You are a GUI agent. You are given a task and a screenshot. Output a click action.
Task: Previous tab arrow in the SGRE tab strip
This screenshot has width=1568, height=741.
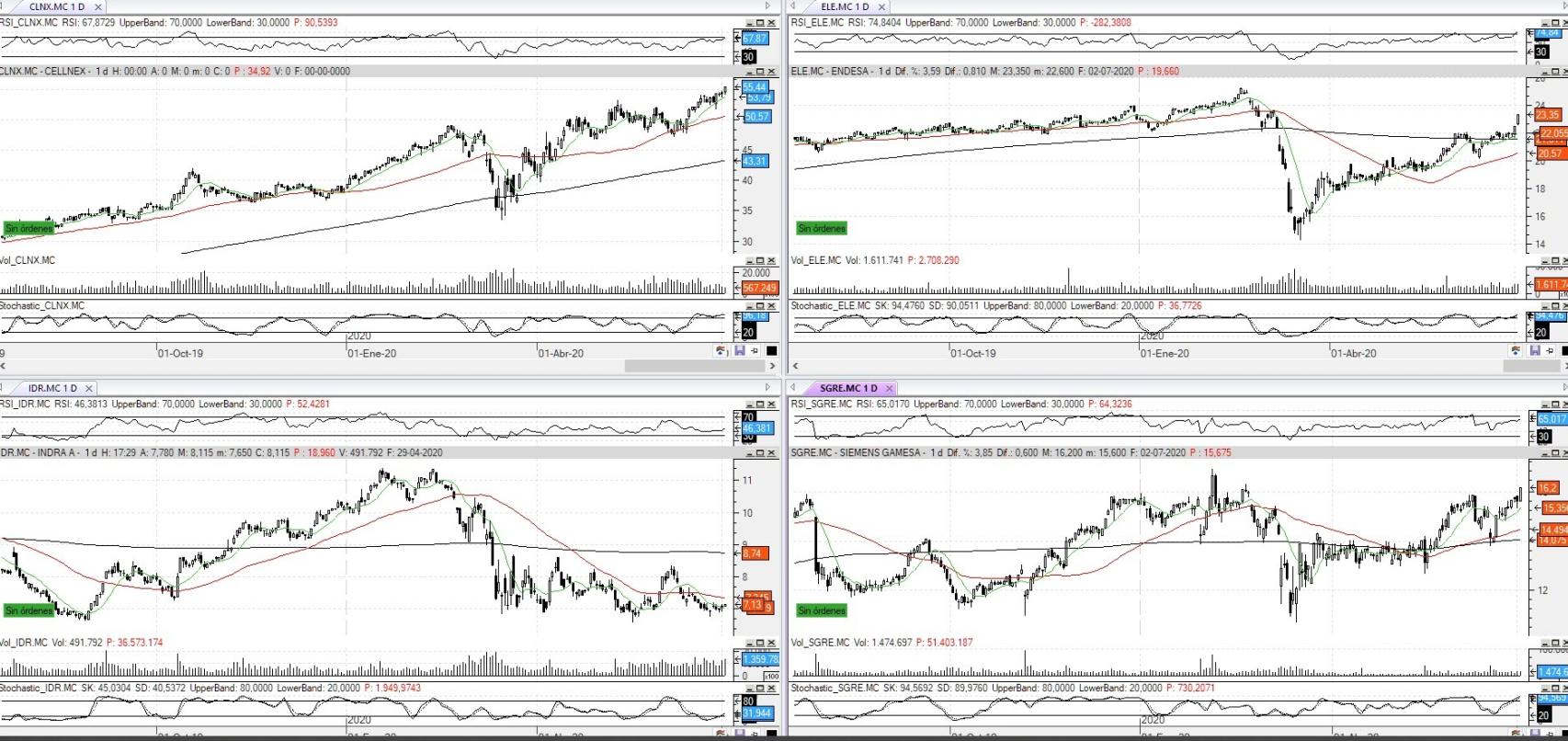coord(792,387)
